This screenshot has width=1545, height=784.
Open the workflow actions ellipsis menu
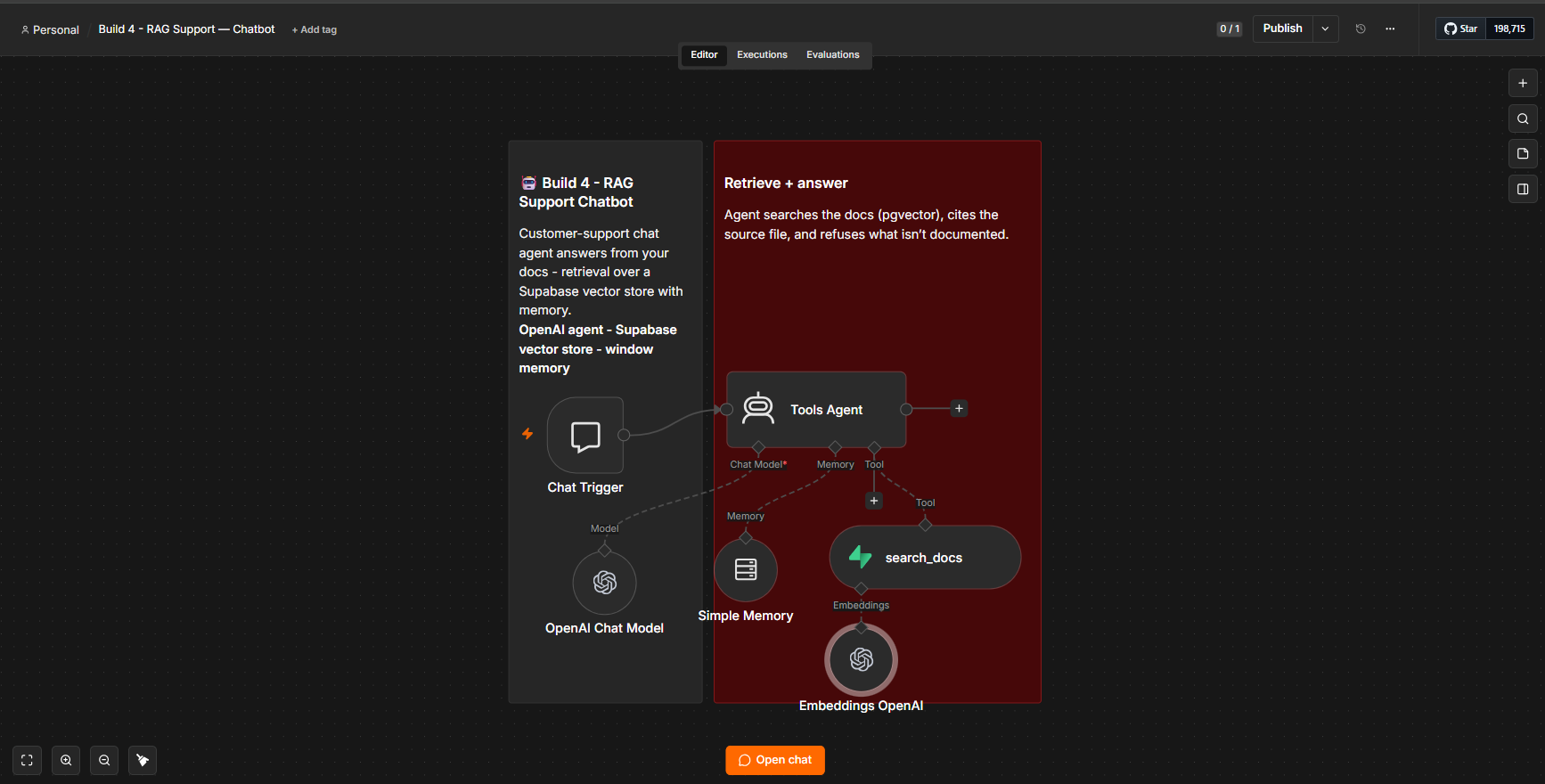tap(1390, 29)
